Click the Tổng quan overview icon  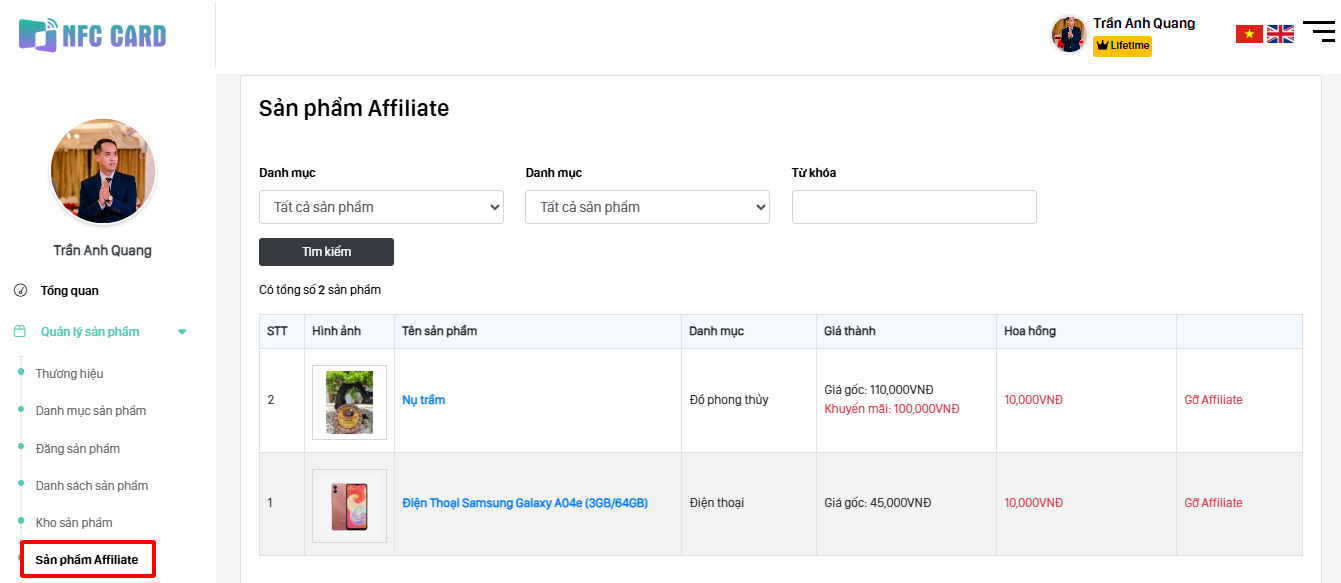click(20, 291)
